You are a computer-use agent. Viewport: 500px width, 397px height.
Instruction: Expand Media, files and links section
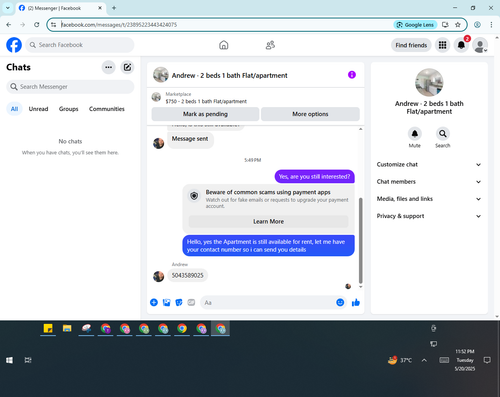(x=429, y=199)
